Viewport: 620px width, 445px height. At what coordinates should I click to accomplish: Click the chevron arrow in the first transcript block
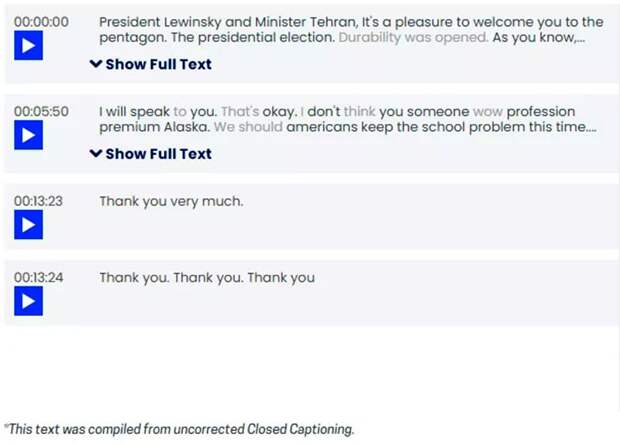click(x=96, y=64)
